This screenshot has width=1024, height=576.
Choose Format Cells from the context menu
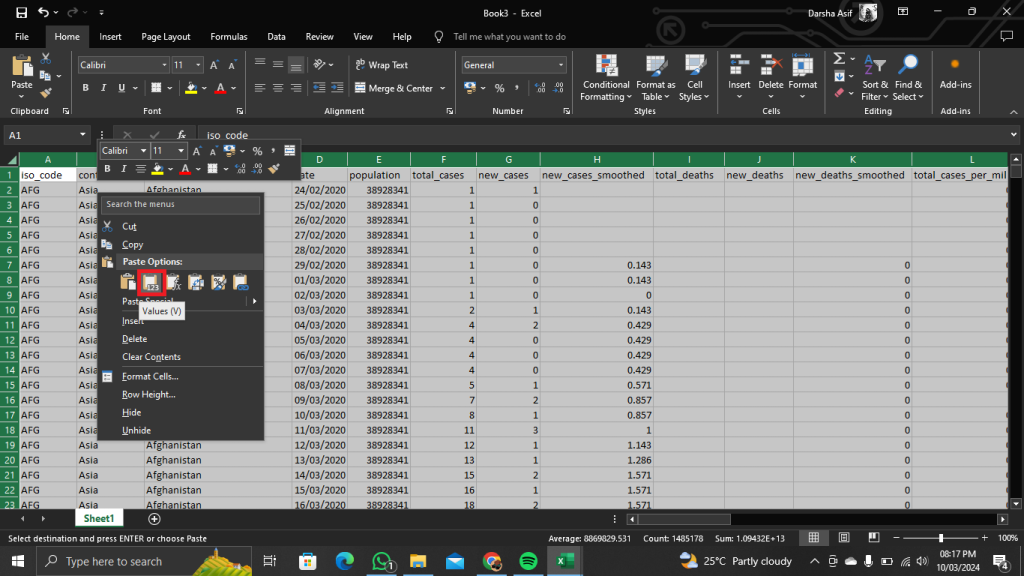[153, 376]
